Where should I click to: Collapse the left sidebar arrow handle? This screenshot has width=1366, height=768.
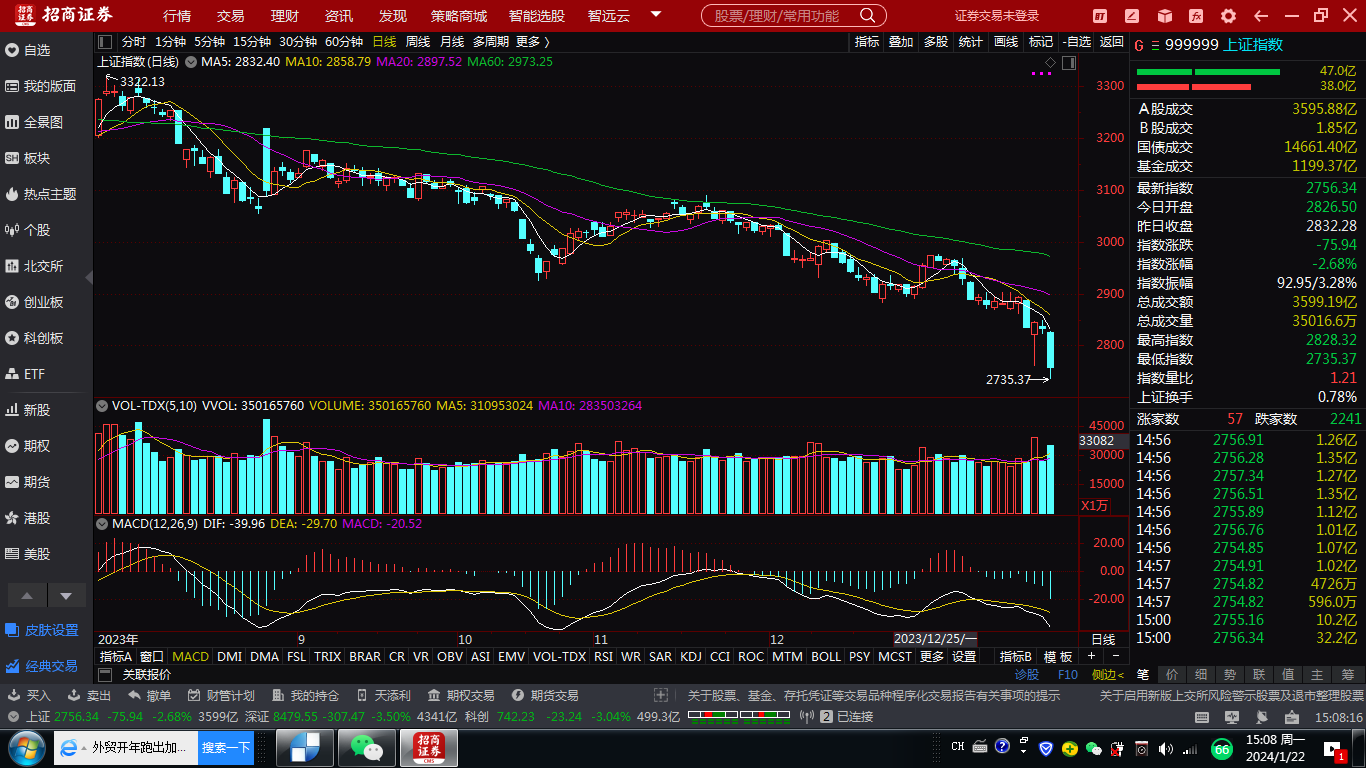tap(90, 277)
